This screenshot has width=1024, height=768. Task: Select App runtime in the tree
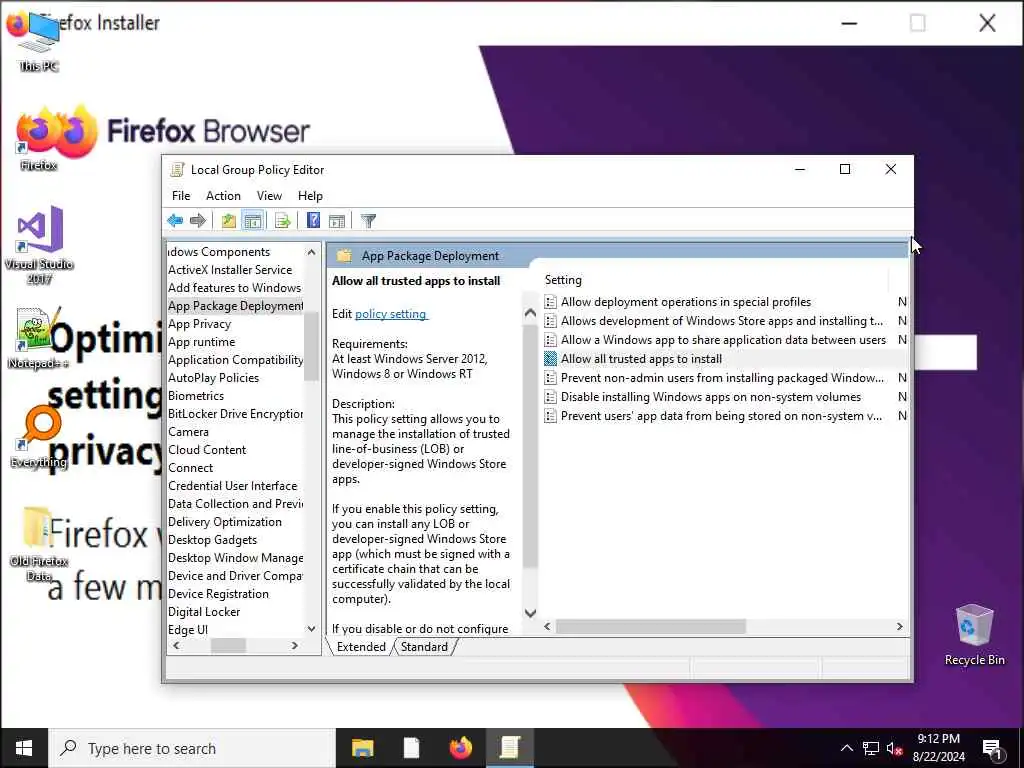click(x=201, y=342)
